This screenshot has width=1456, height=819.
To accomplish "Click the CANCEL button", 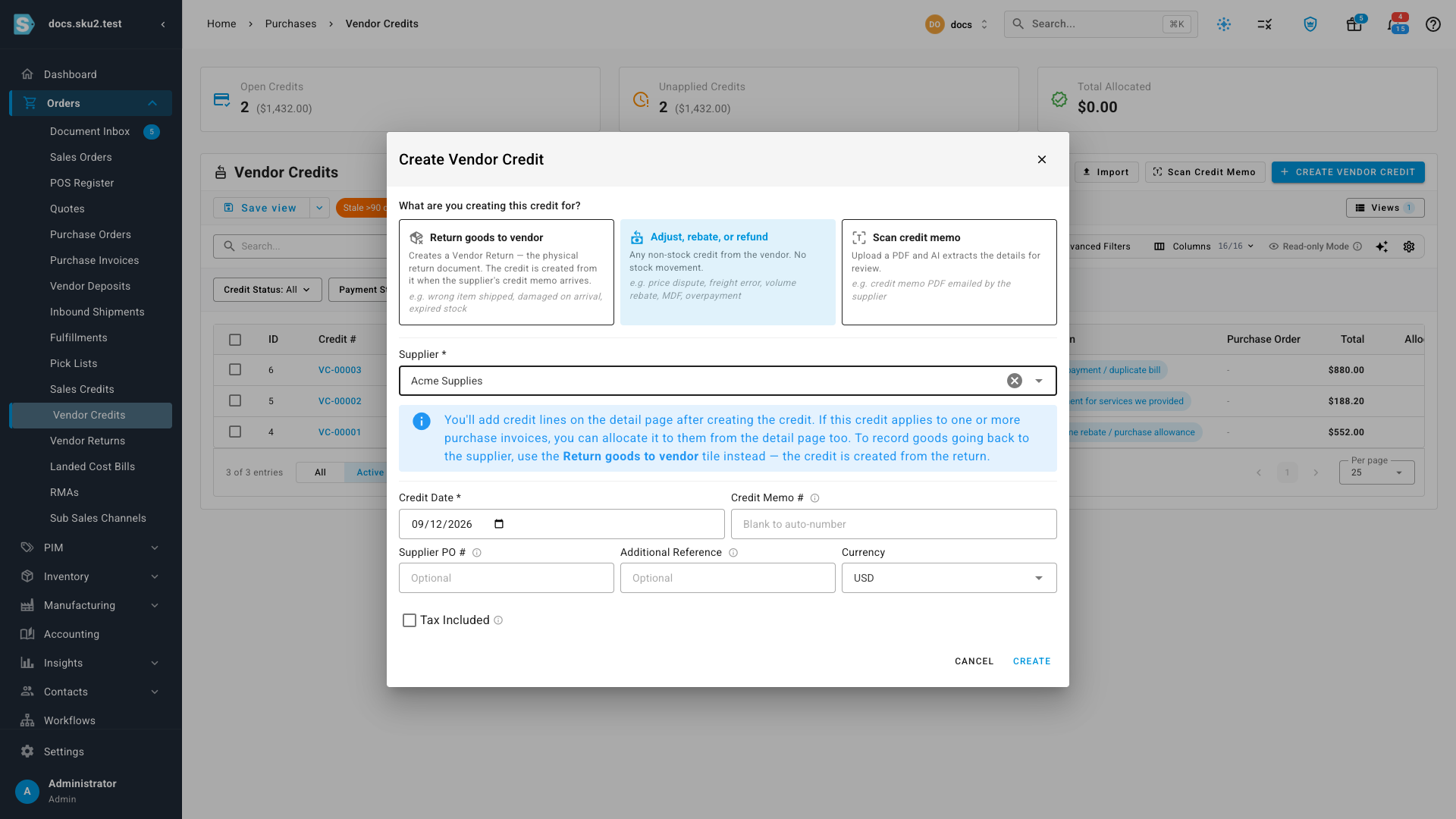I will (x=974, y=661).
